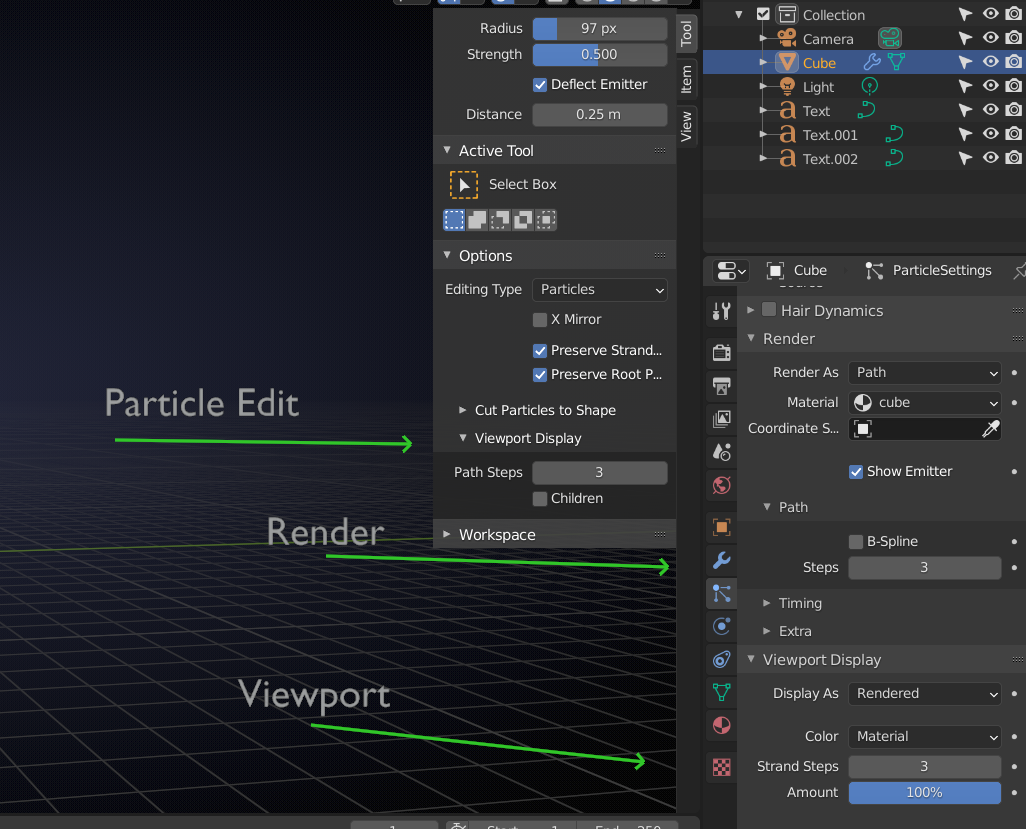Hide Text.002 in viewport via eye icon
Image resolution: width=1026 pixels, height=829 pixels.
pos(991,158)
